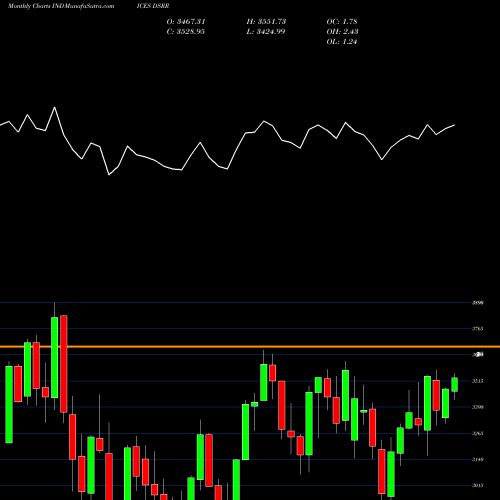Click the rightmost green candle on the chart

click(x=455, y=384)
